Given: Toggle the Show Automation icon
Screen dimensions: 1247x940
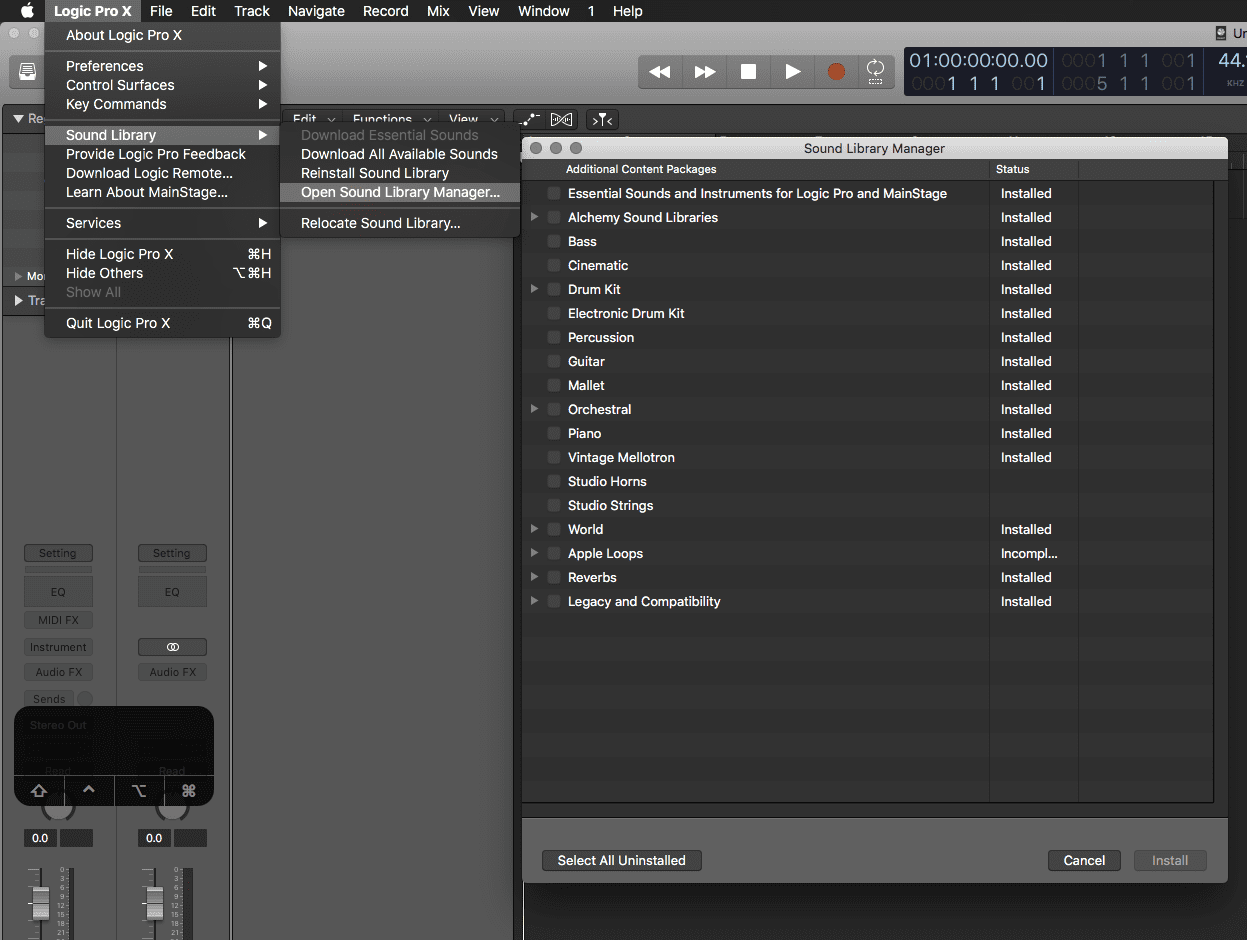Looking at the screenshot, I should point(530,120).
